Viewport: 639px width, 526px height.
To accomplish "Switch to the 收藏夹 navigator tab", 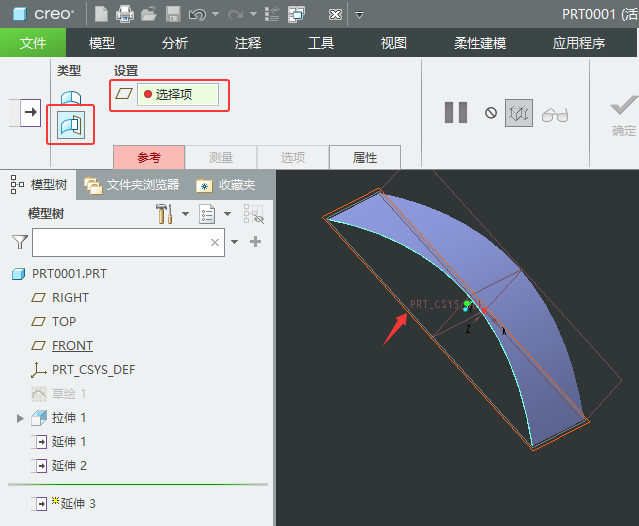I will pos(225,185).
